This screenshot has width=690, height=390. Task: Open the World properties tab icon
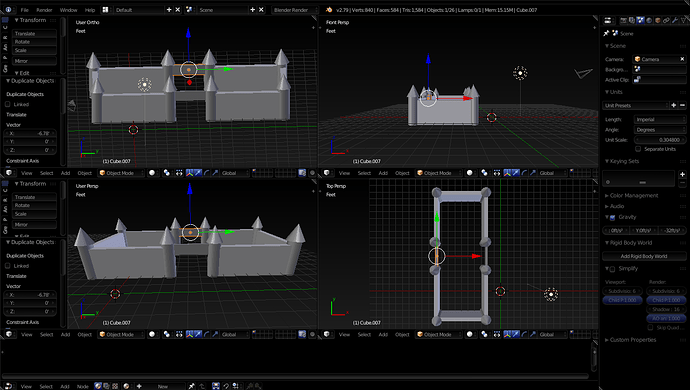[x=649, y=20]
